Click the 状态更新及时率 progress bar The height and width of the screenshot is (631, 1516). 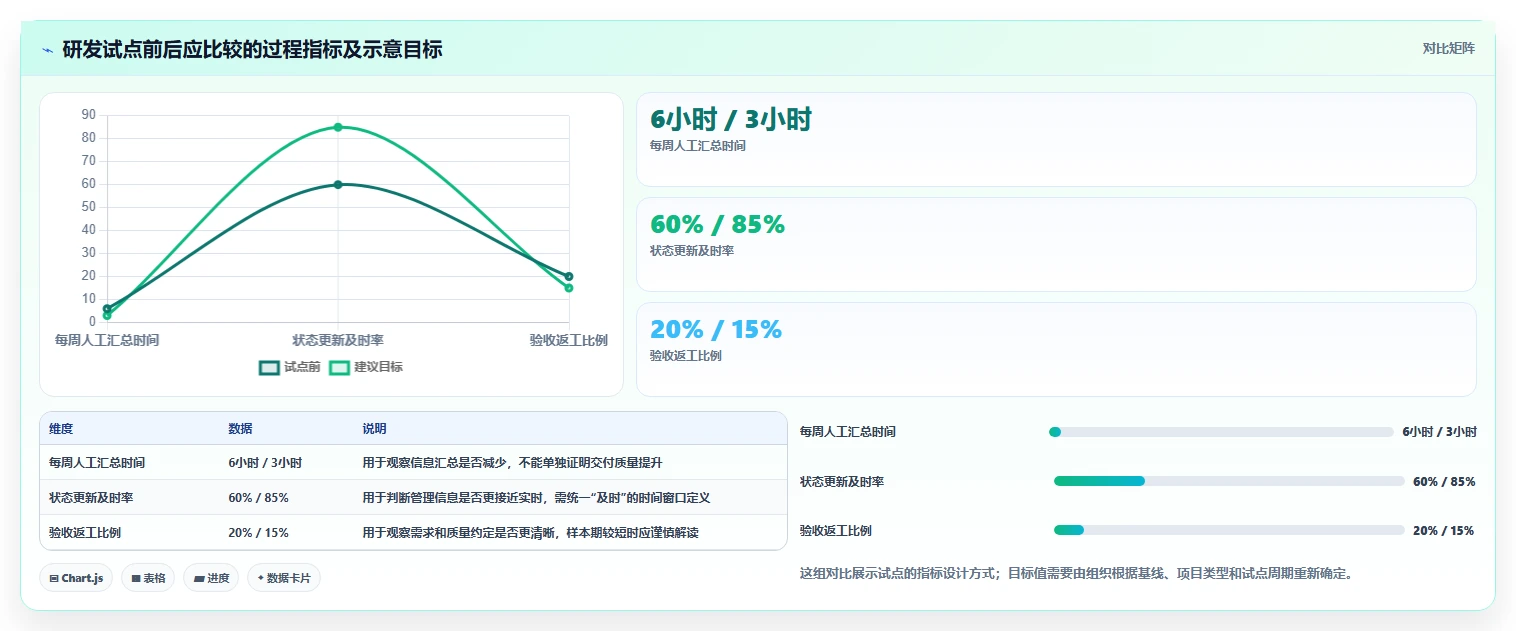point(1229,481)
